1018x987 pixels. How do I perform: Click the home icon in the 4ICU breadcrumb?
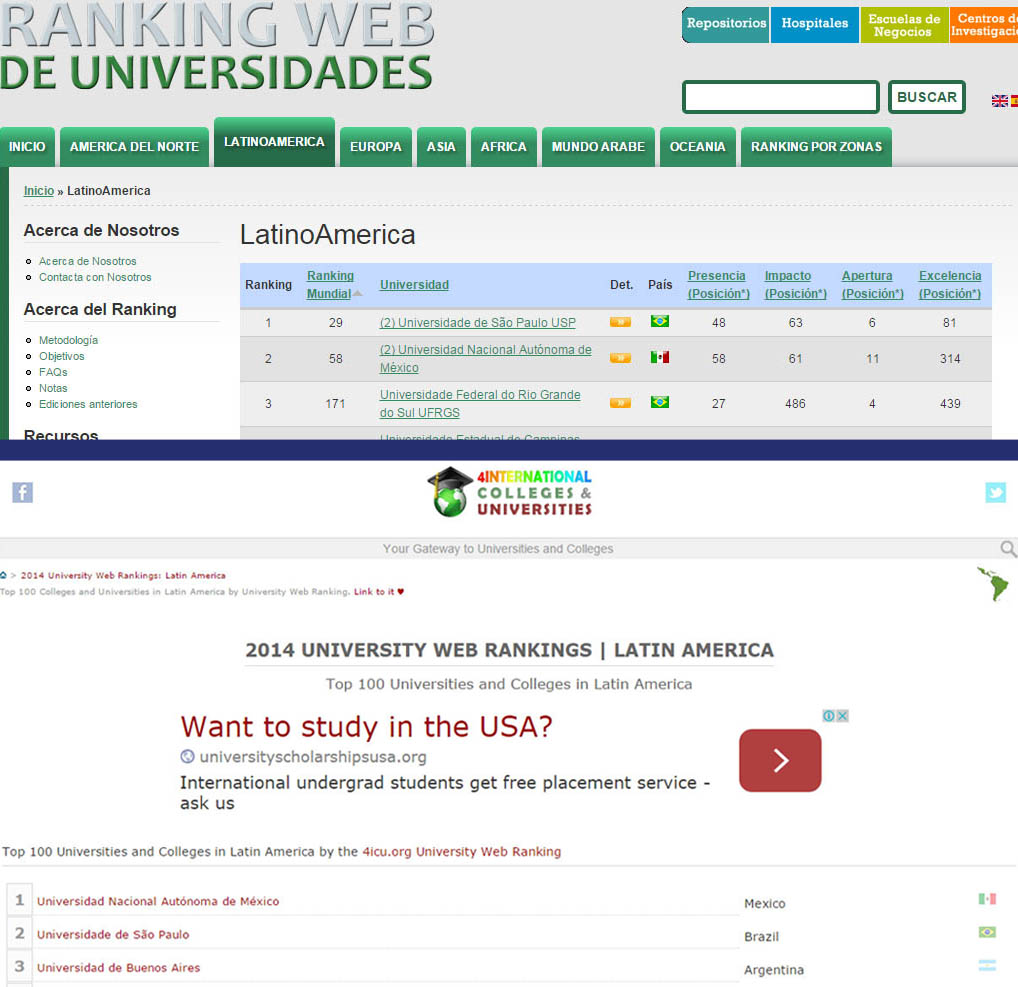pos(6,576)
